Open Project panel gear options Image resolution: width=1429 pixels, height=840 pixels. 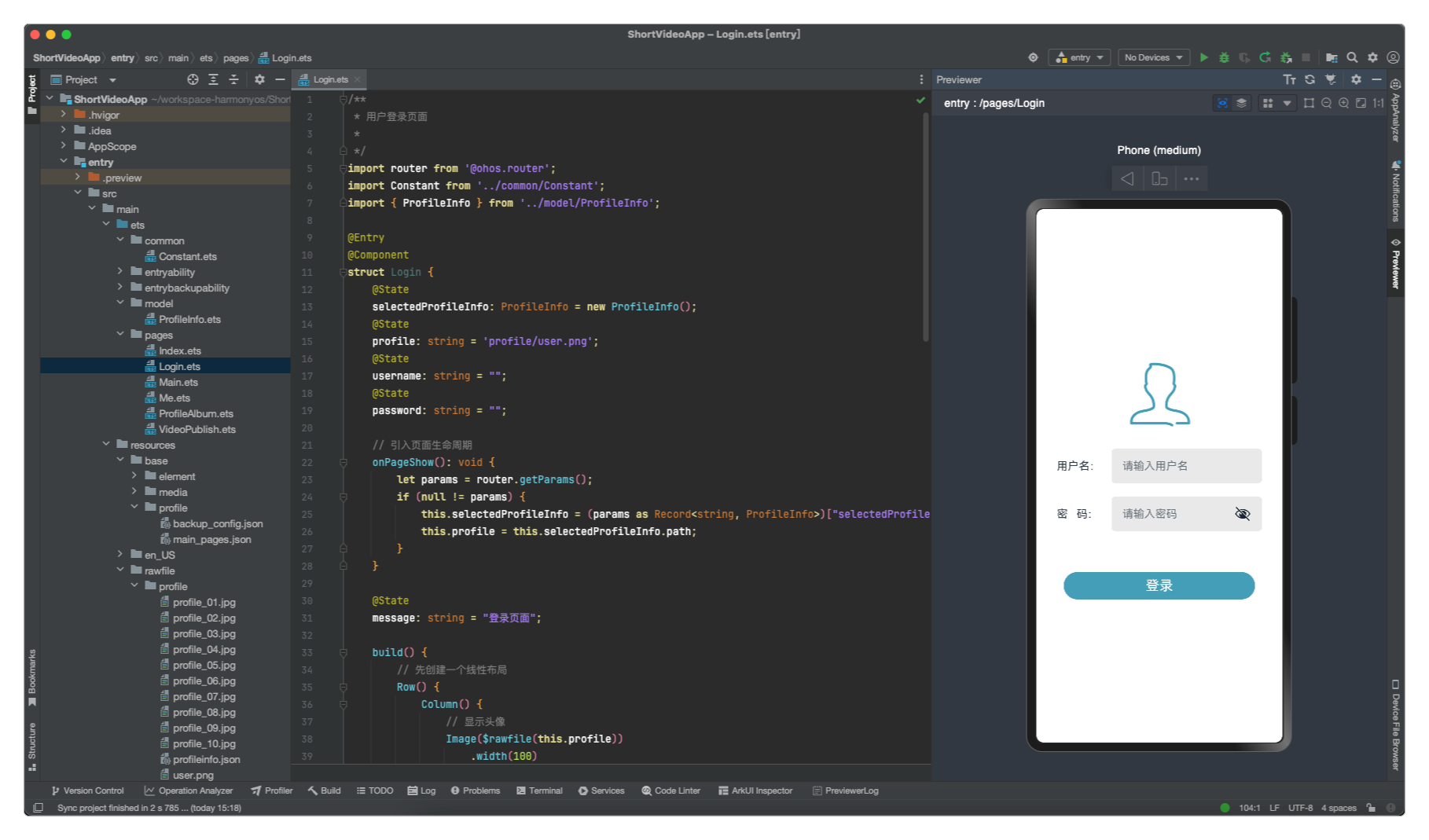[x=259, y=79]
